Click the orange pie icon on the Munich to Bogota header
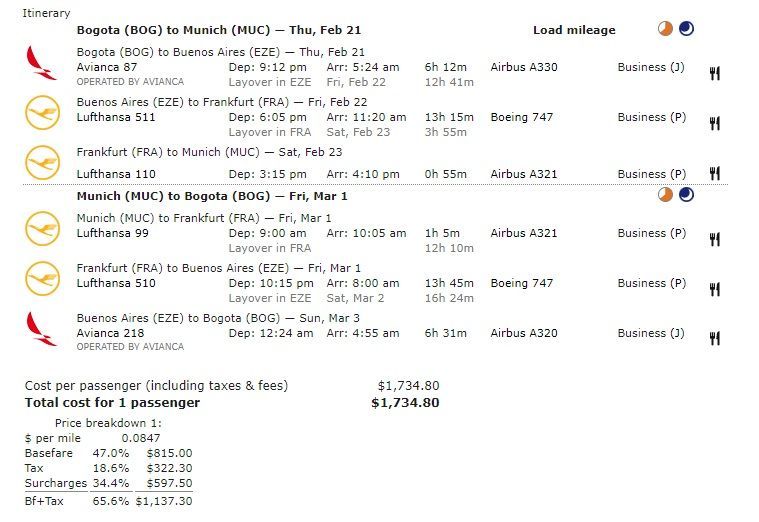The width and height of the screenshot is (759, 522). [666, 195]
